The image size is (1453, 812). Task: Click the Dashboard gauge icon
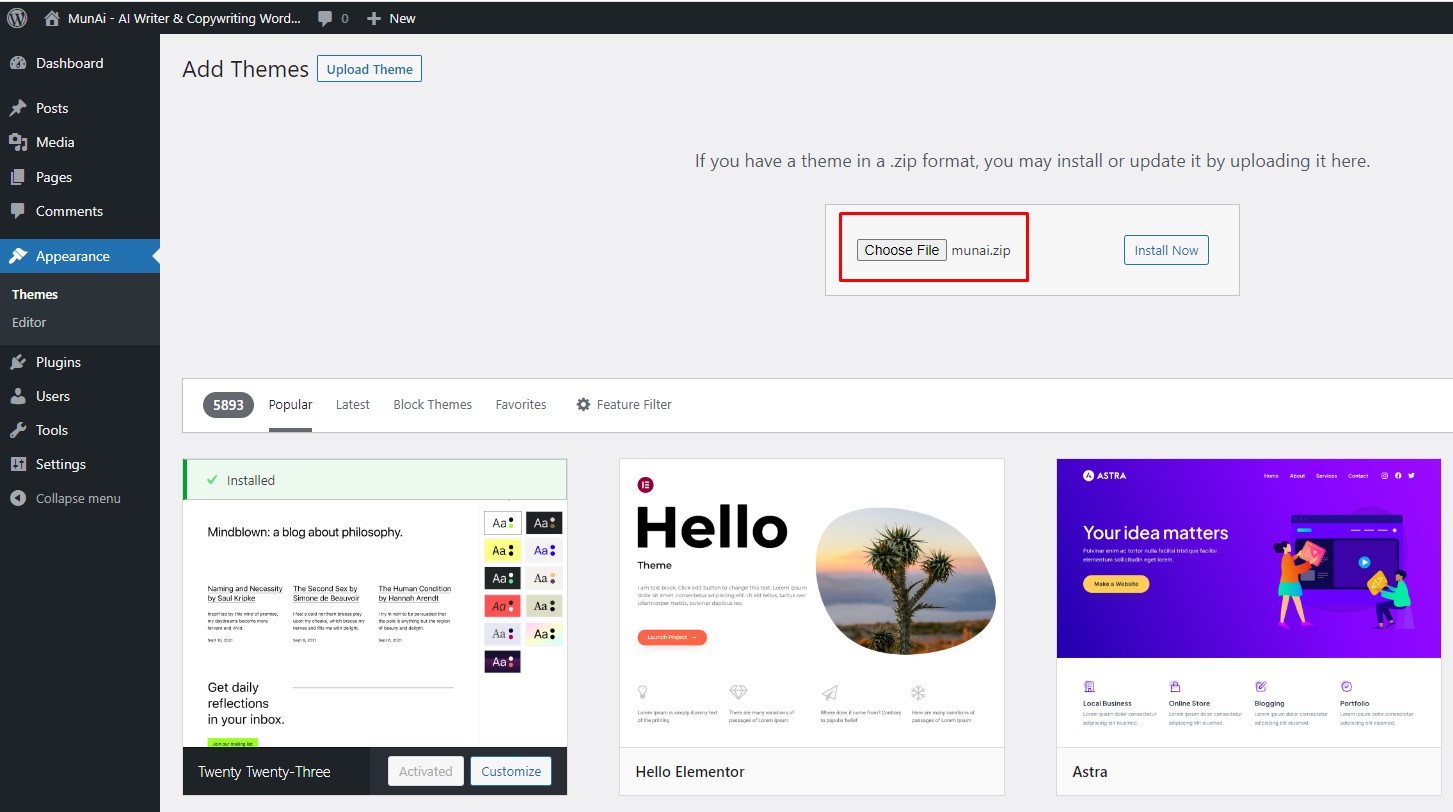18,63
